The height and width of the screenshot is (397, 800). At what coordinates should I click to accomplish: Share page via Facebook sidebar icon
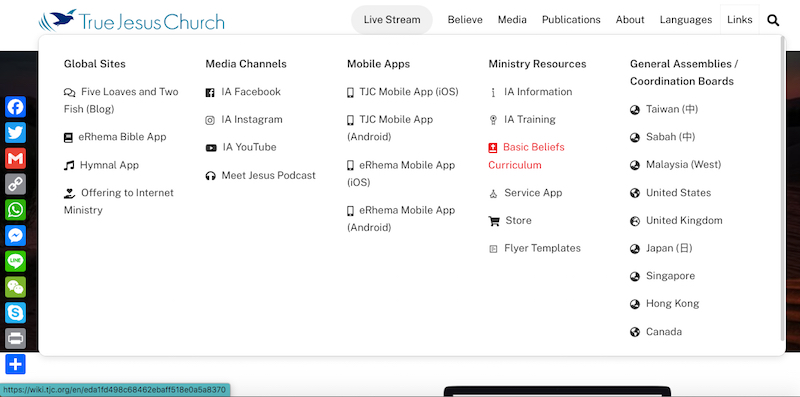(15, 107)
